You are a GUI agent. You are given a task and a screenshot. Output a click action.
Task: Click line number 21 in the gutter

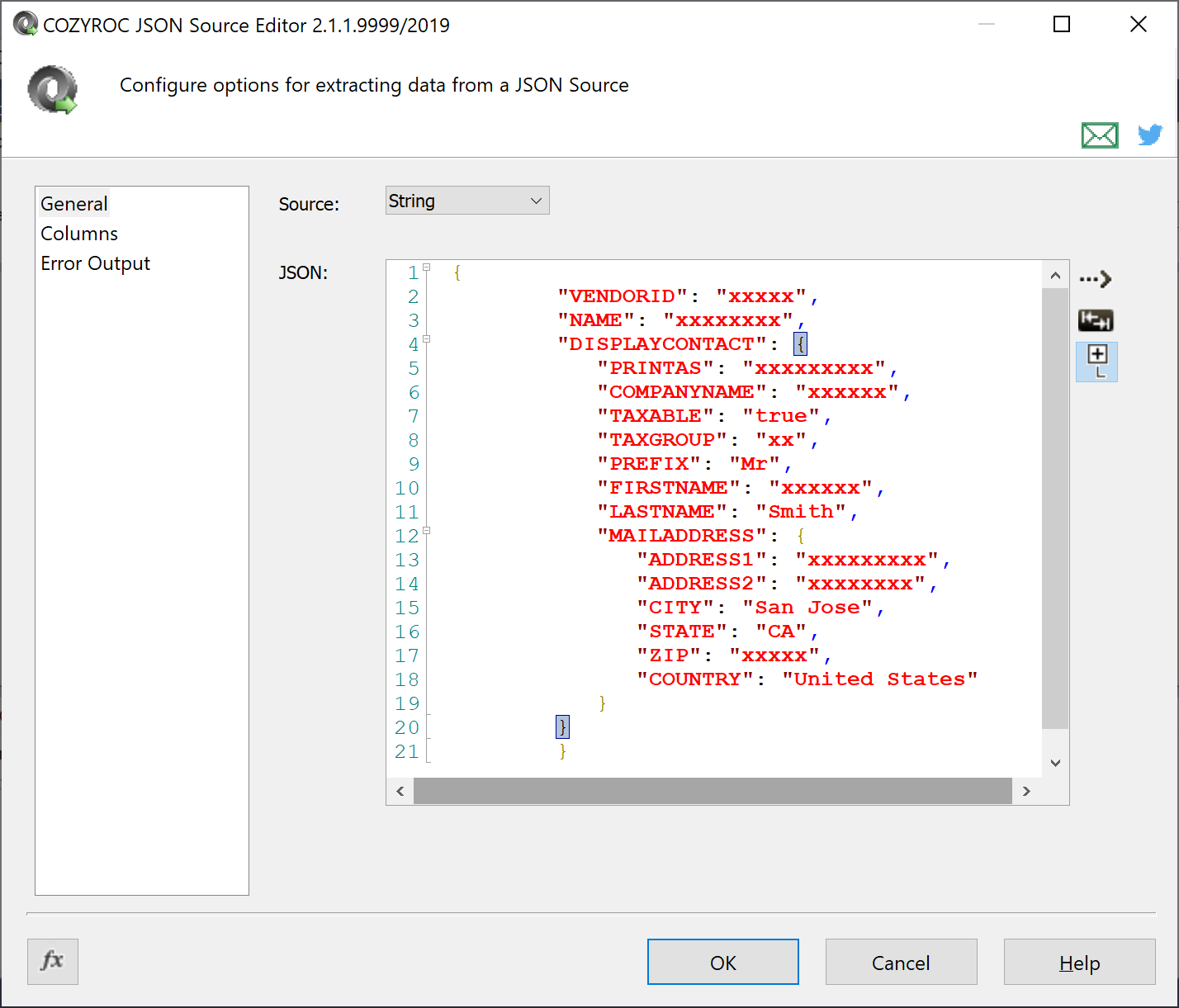pos(407,751)
